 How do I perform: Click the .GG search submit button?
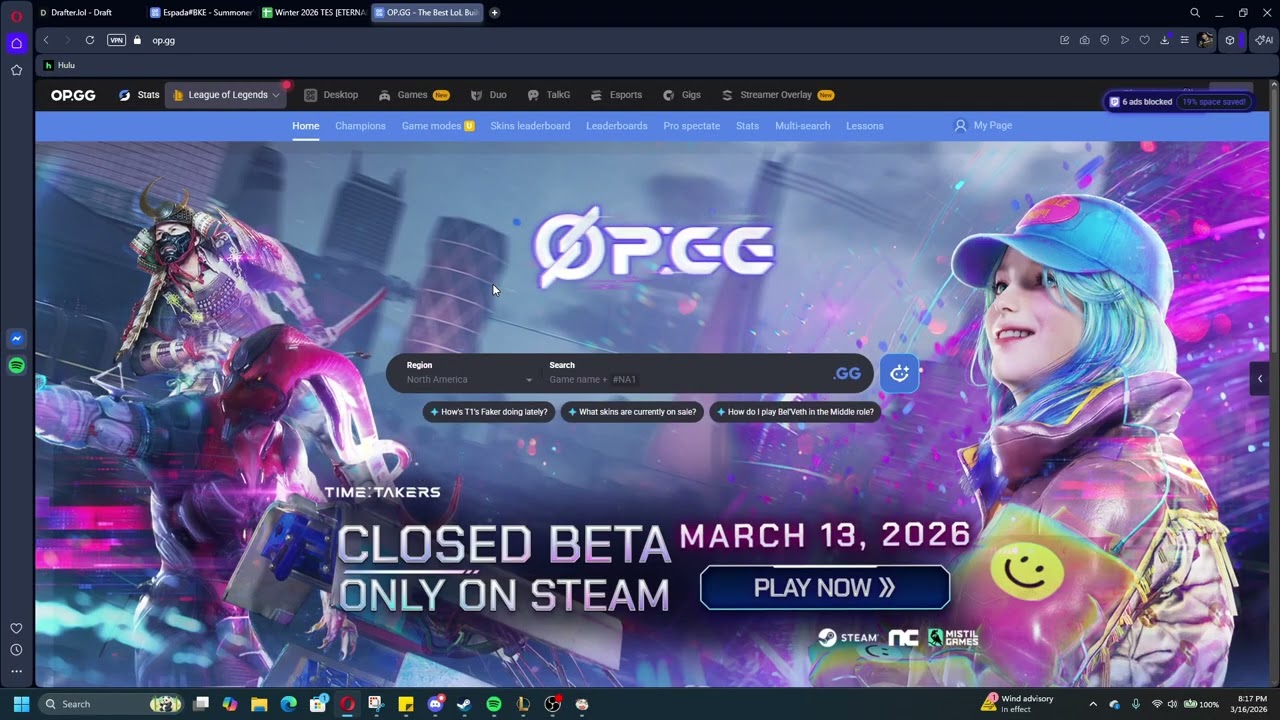(x=847, y=373)
